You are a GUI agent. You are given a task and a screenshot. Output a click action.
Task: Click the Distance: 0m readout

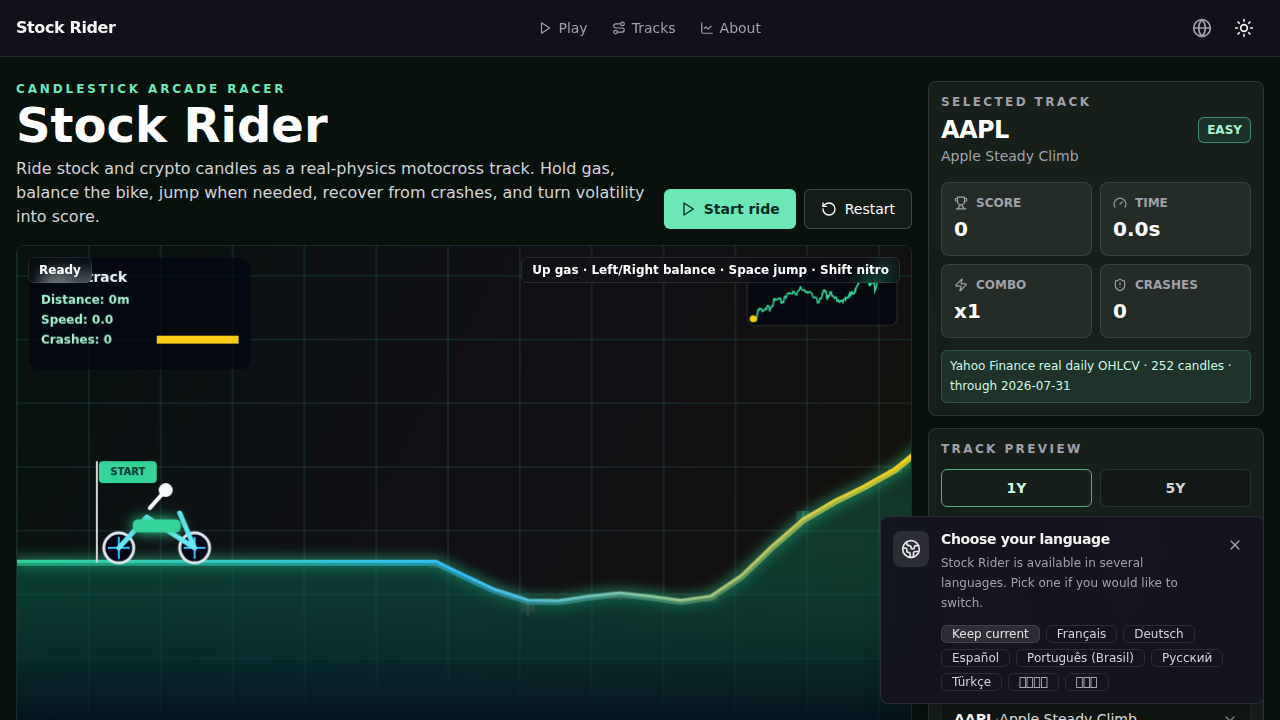tap(85, 300)
